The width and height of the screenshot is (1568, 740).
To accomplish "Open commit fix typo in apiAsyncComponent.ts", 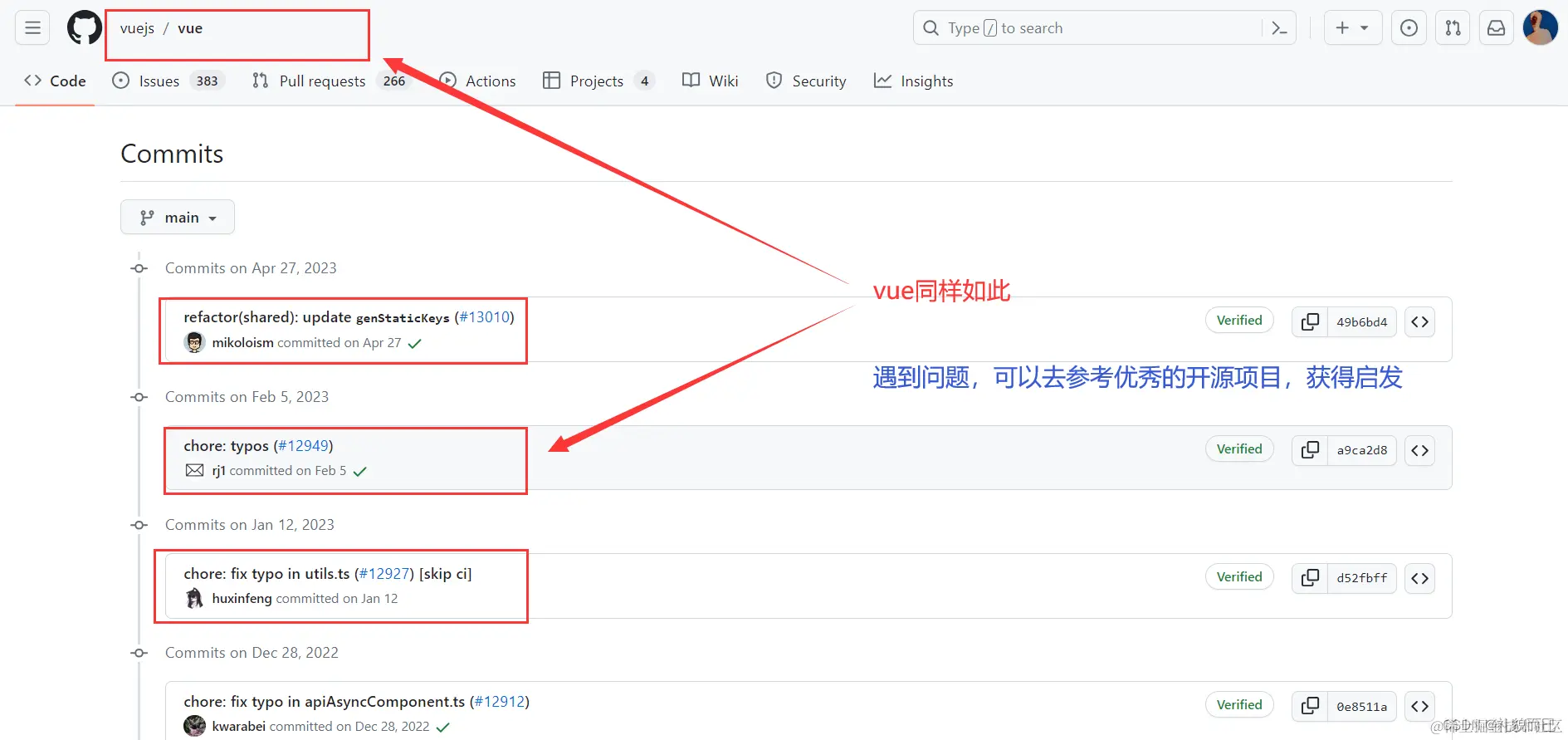I will tap(324, 702).
